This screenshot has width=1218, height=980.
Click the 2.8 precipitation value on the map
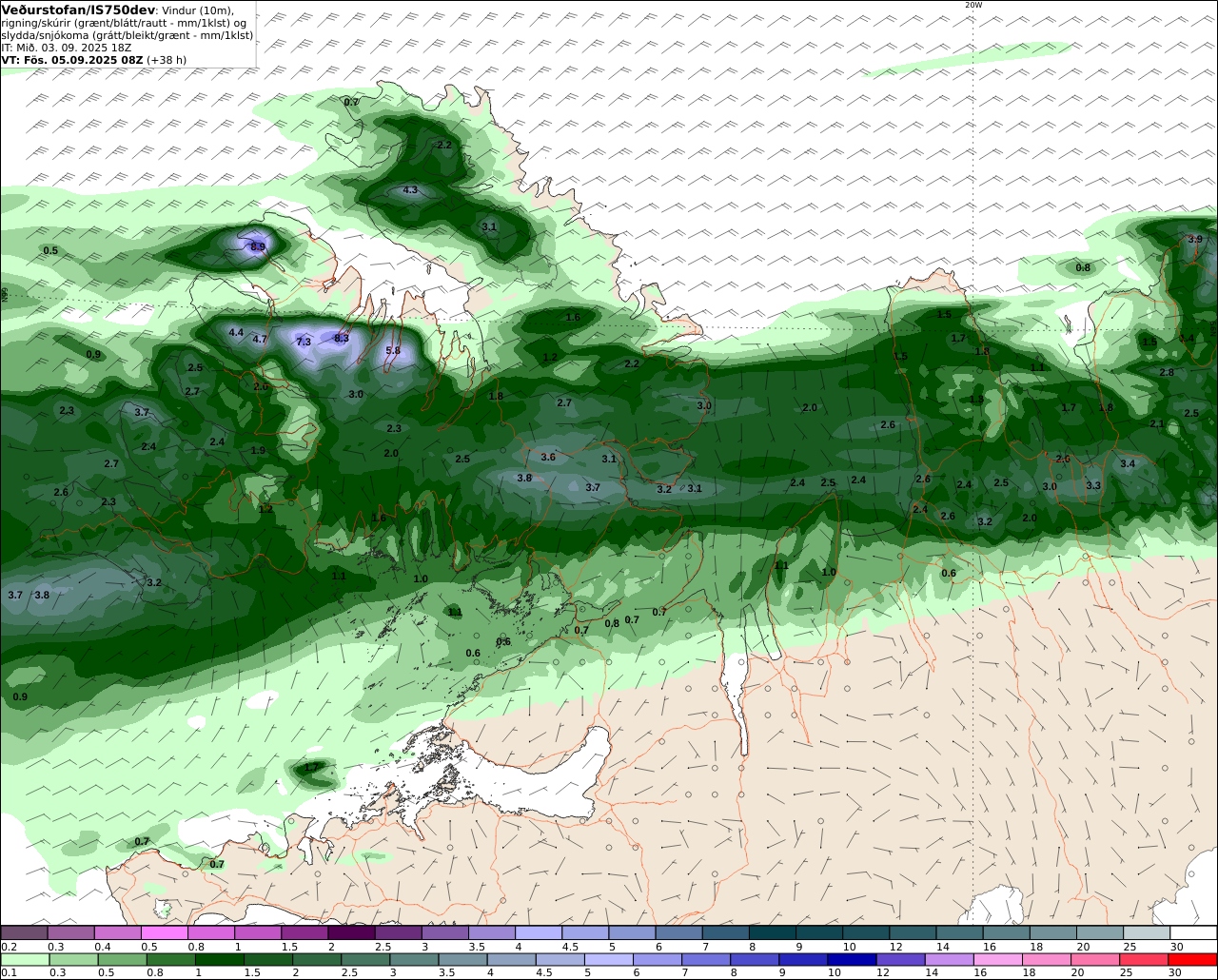pos(1167,372)
